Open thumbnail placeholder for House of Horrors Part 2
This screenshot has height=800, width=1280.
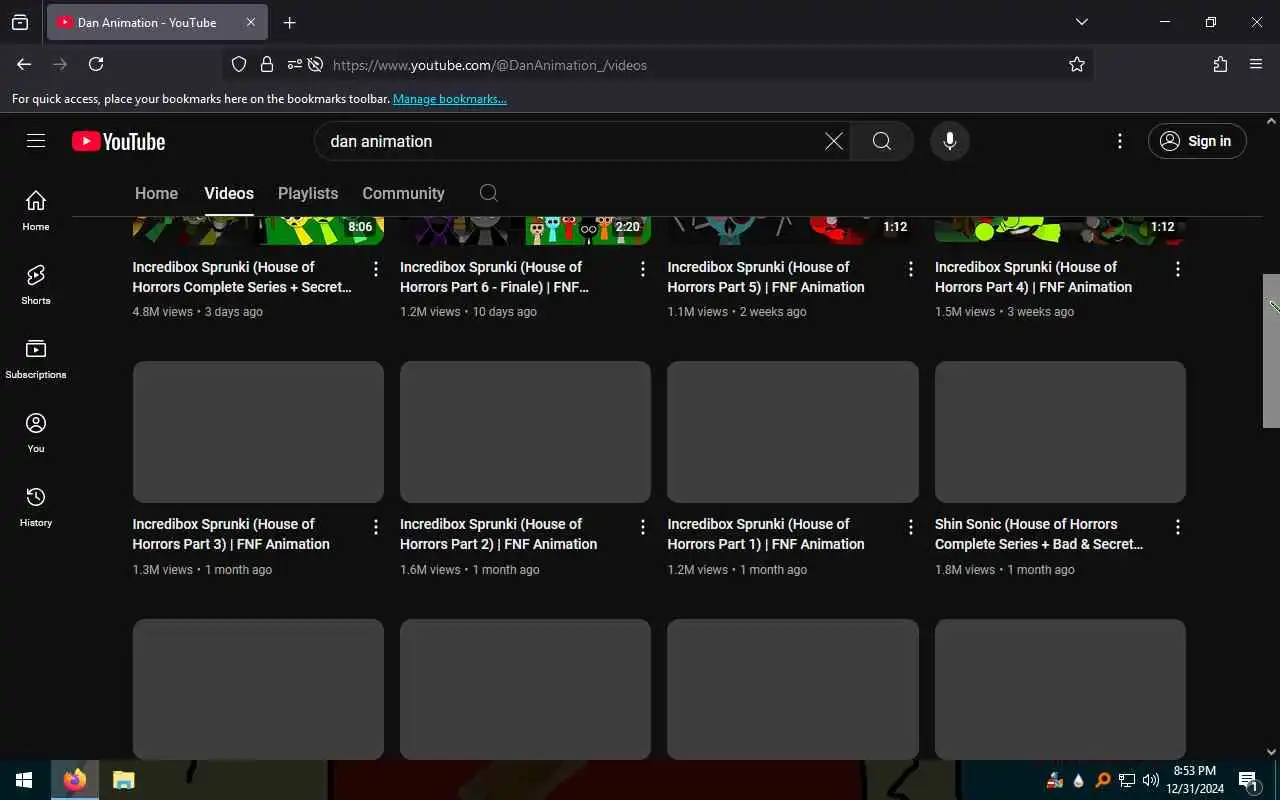point(525,432)
